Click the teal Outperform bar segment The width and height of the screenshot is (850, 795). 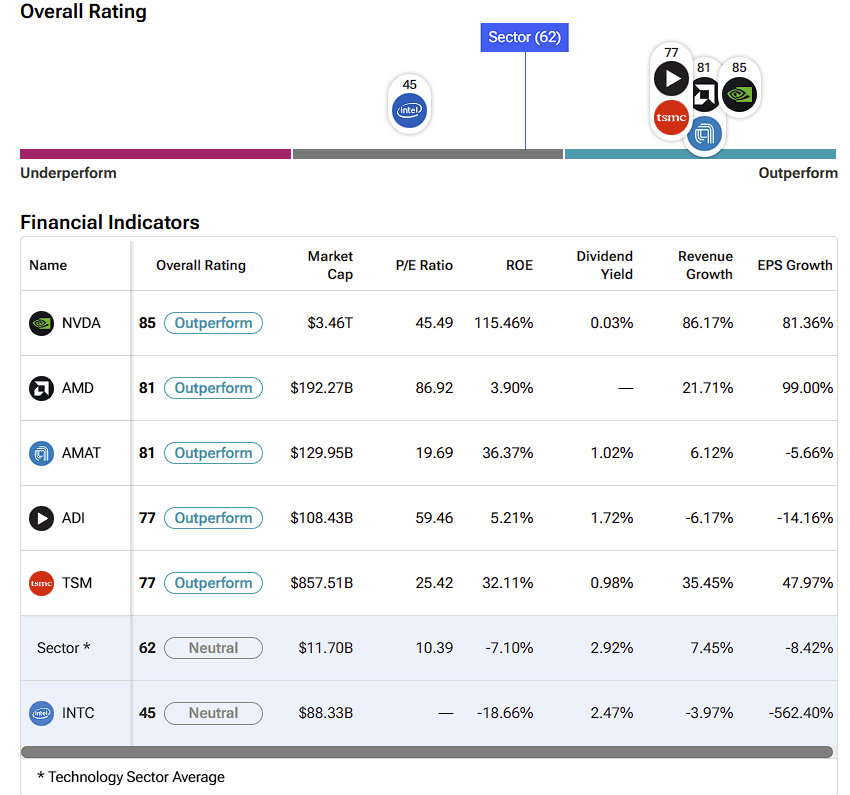point(700,154)
